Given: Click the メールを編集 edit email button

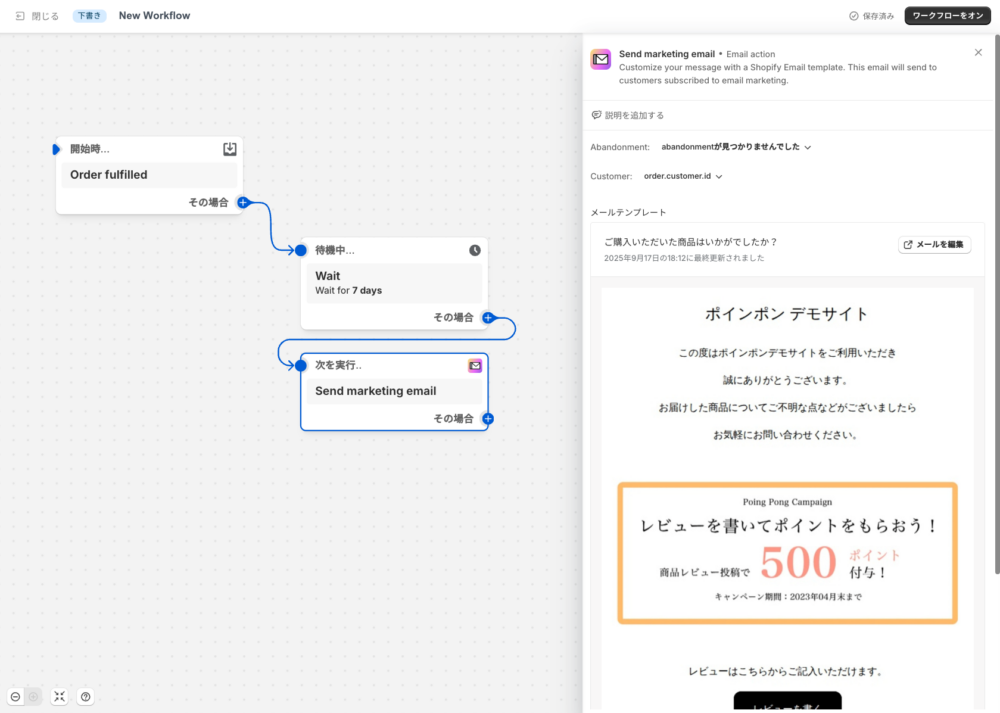Looking at the screenshot, I should click(934, 245).
